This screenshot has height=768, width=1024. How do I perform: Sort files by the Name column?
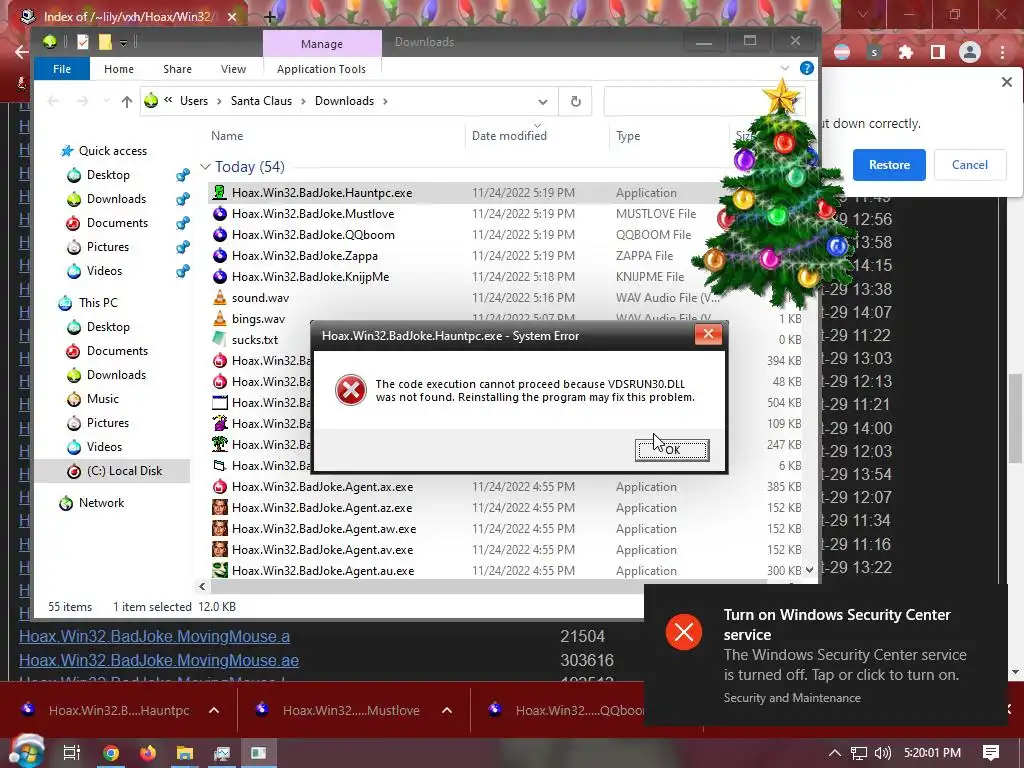pyautogui.click(x=227, y=135)
